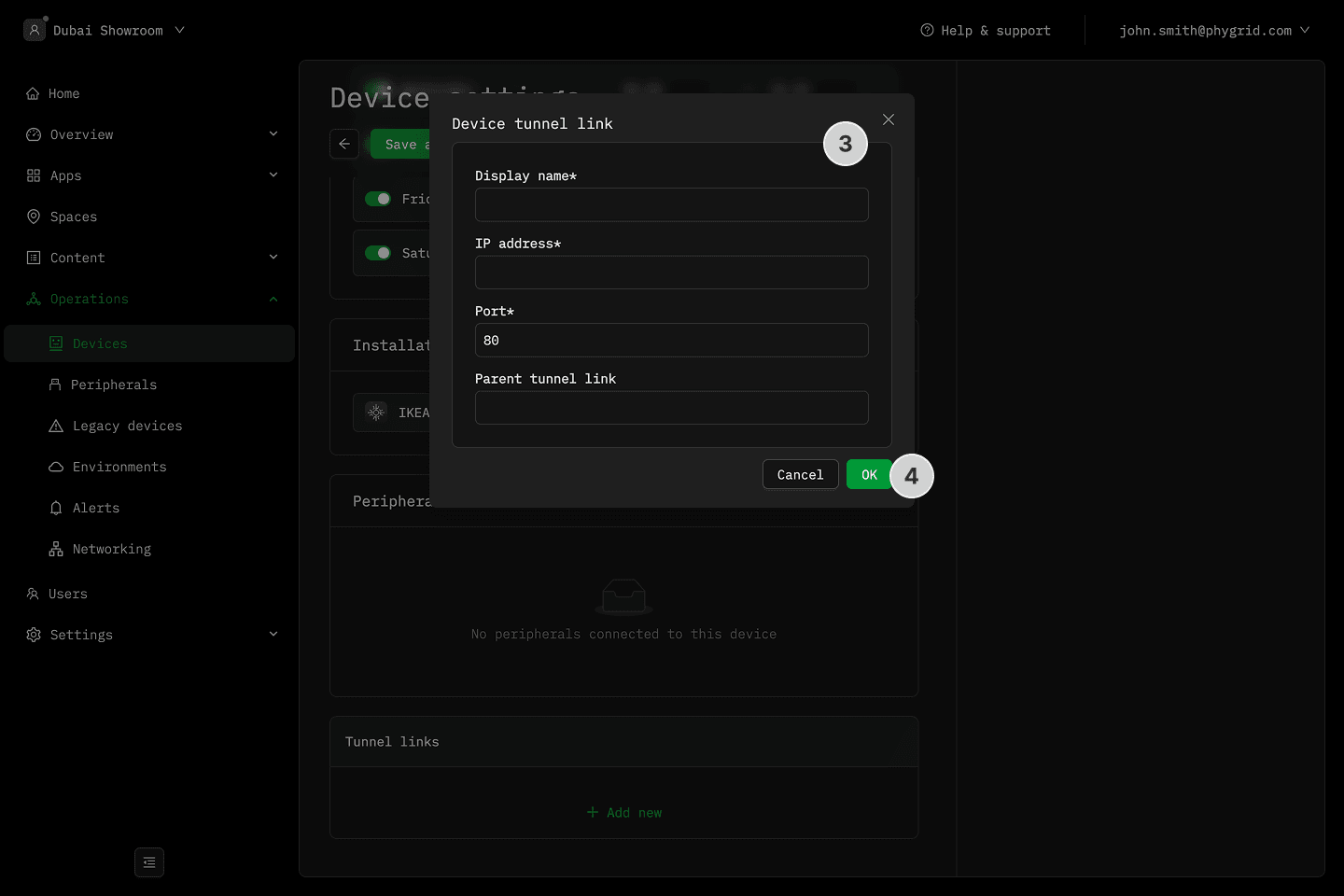Click the IP address input field
This screenshot has width=1344, height=896.
coord(671,273)
